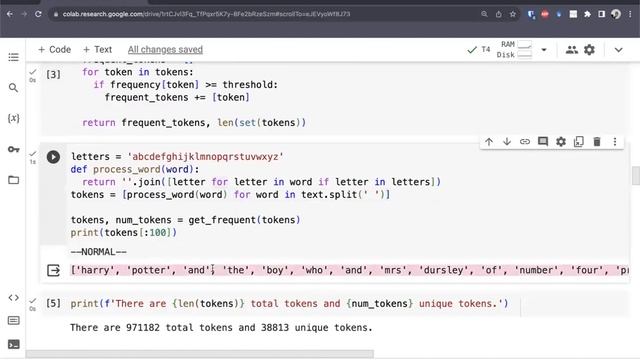Click the 'abcdefghijklmnopqrstuvwxyz' string
The height and width of the screenshot is (360, 640).
206,157
